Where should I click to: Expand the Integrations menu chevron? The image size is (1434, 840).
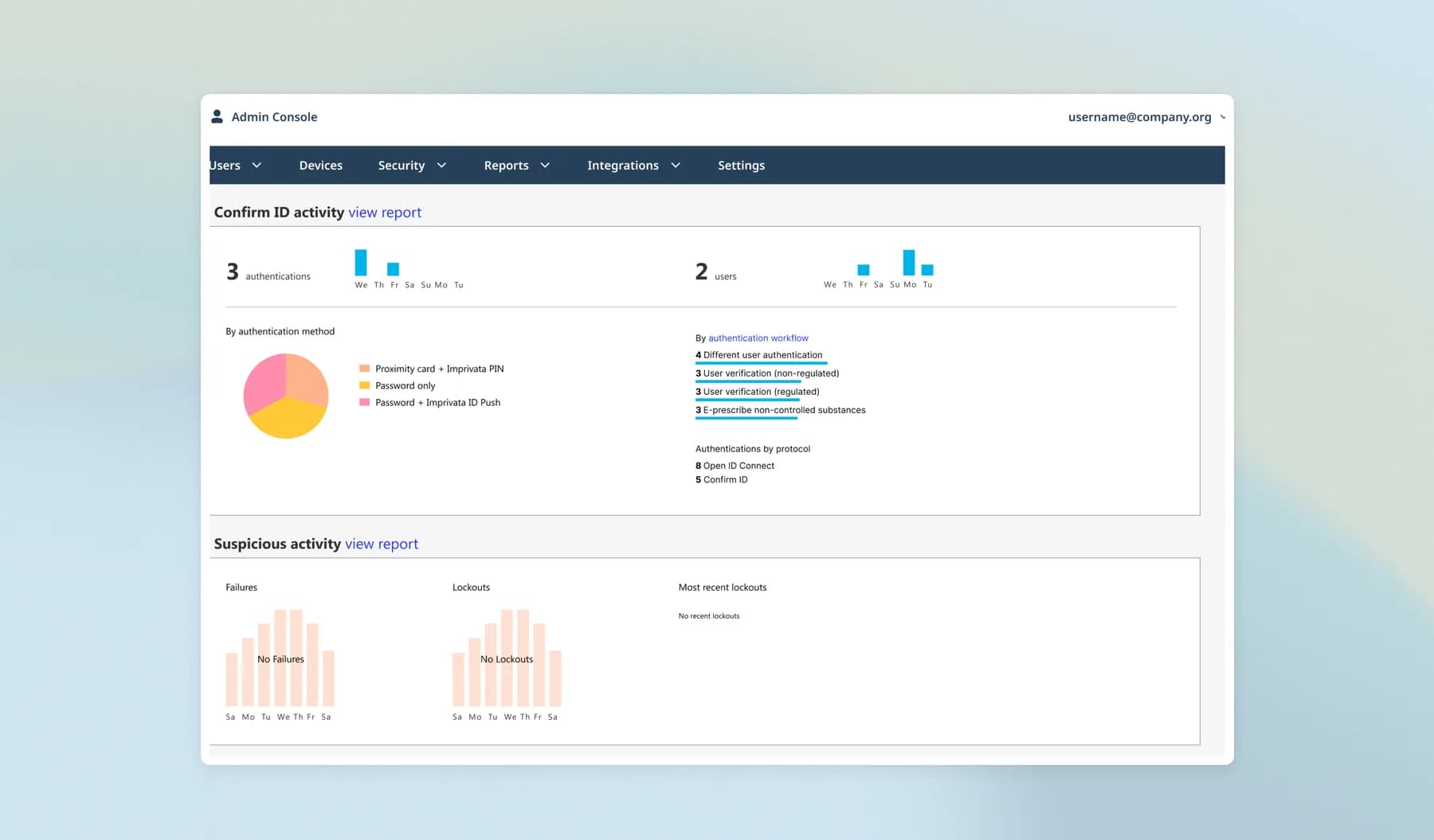[676, 165]
